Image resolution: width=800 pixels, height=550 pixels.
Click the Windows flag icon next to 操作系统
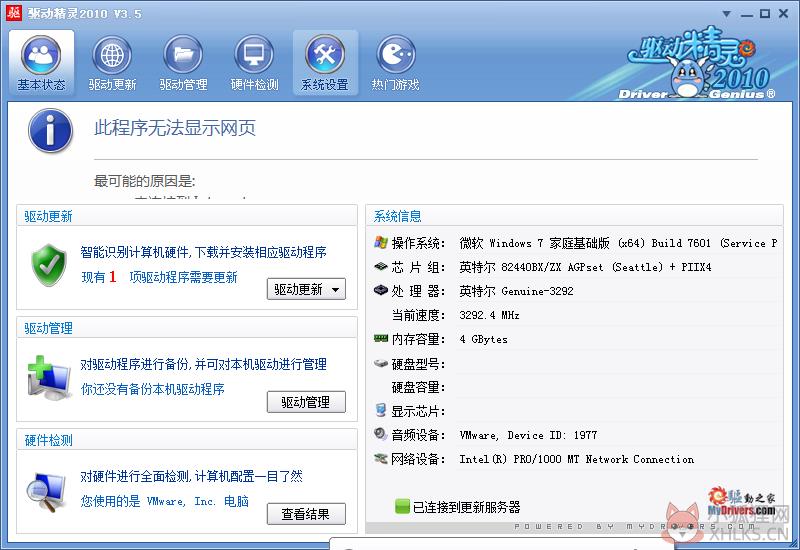coord(381,243)
